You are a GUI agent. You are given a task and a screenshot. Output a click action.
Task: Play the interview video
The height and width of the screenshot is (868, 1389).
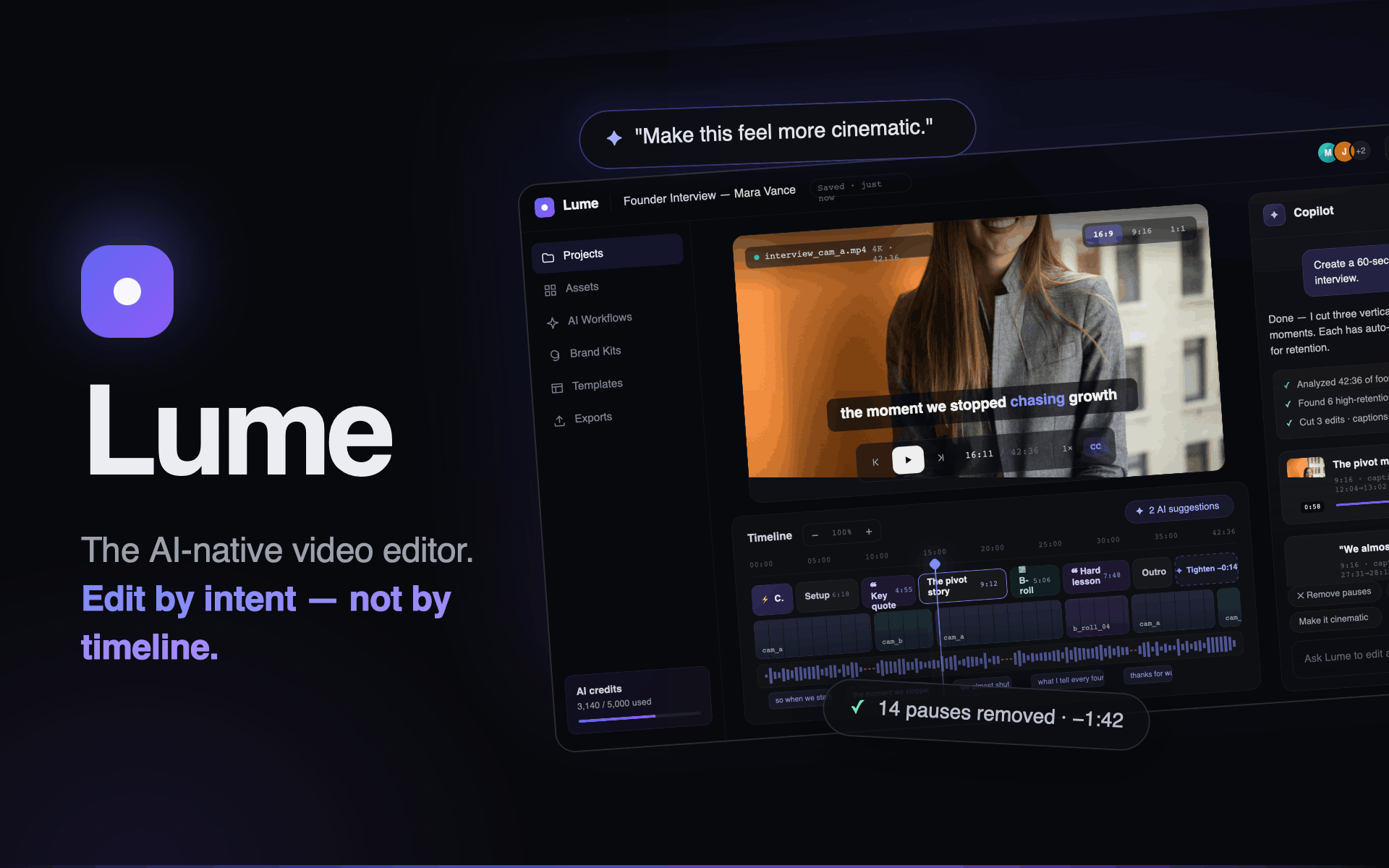pos(908,459)
